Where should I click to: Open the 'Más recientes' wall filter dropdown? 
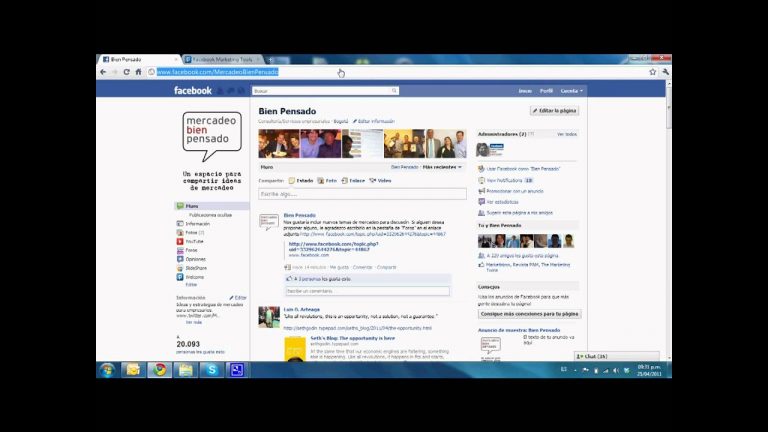click(x=442, y=167)
